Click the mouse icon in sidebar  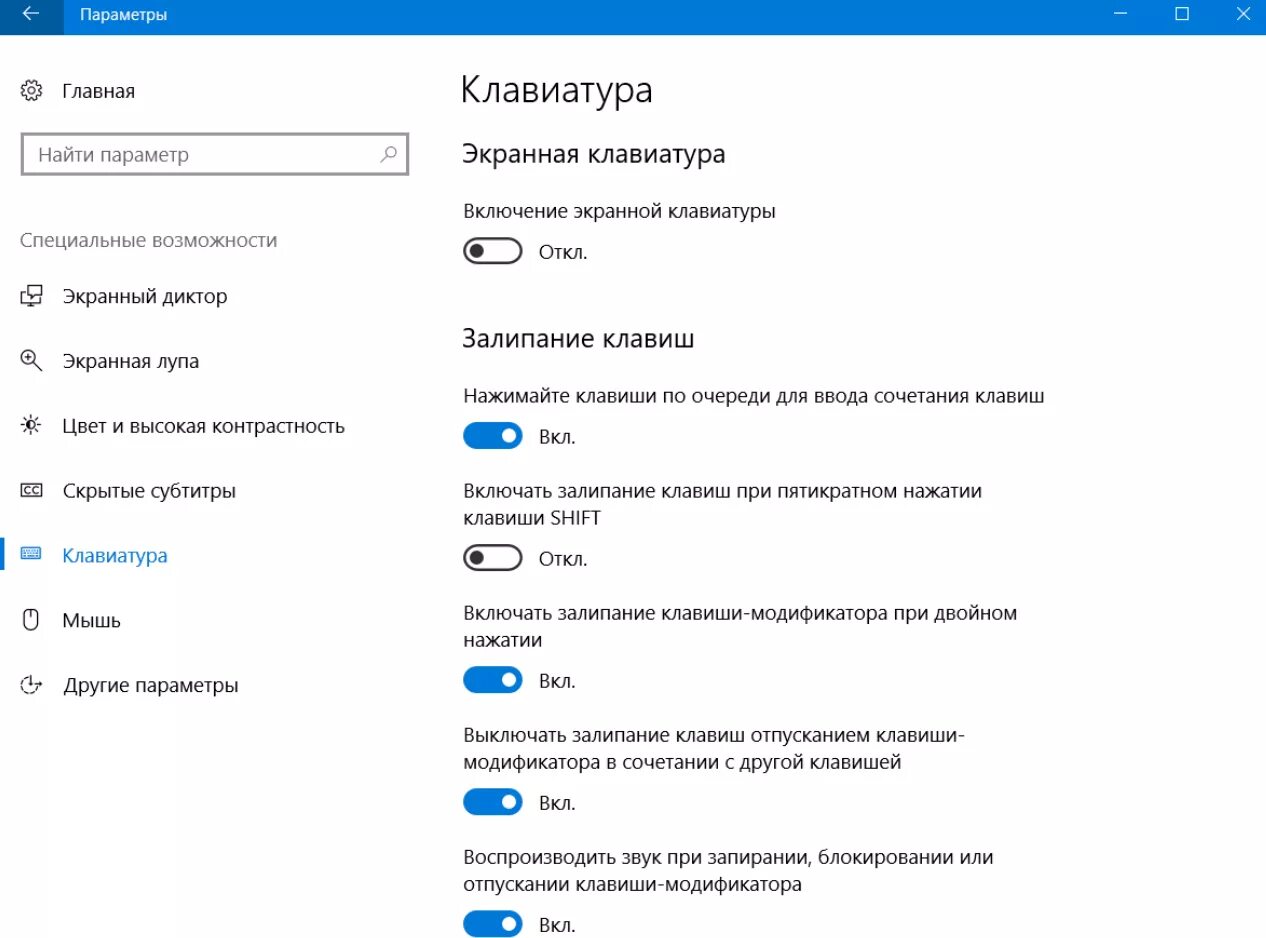click(31, 620)
